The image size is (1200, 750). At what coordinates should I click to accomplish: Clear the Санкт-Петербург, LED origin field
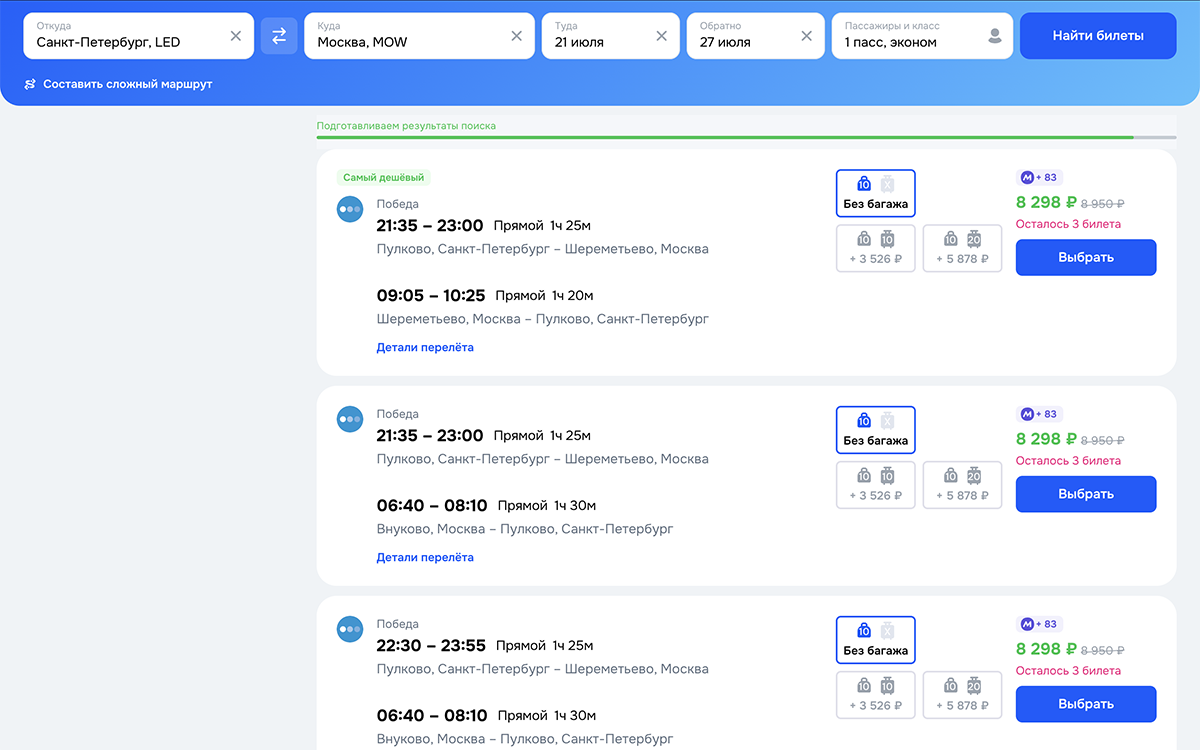236,36
